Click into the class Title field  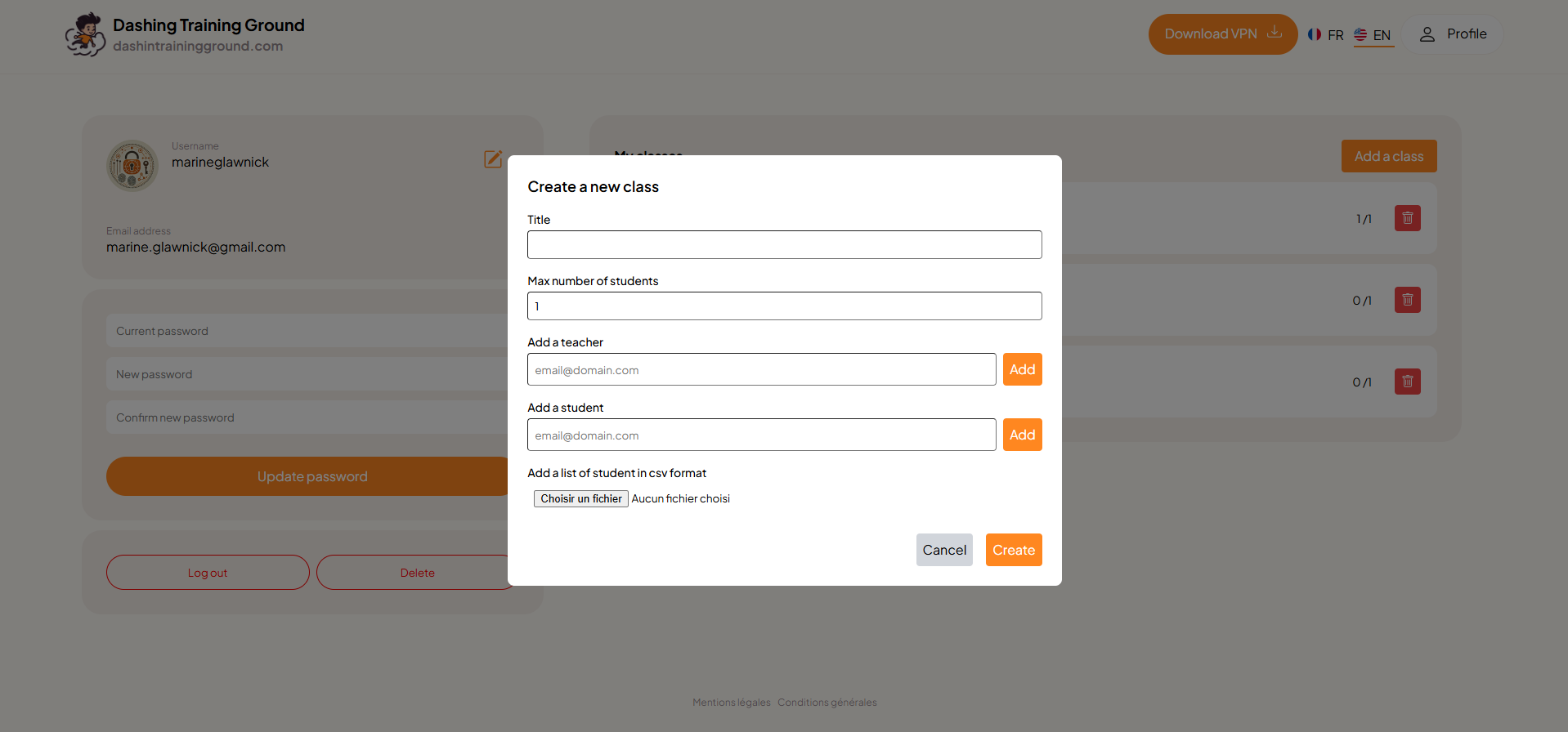tap(784, 245)
